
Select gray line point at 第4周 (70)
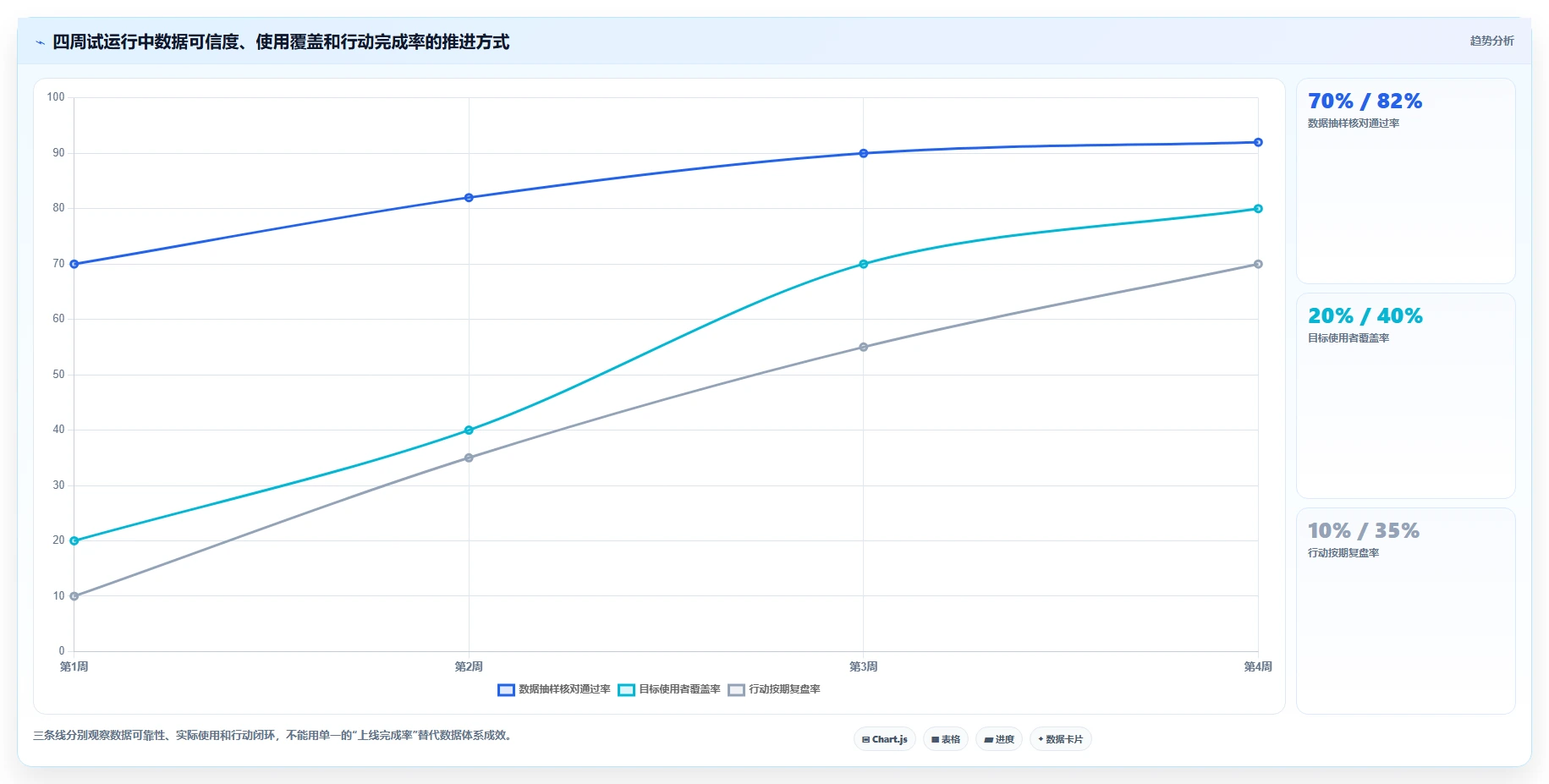coord(1258,264)
